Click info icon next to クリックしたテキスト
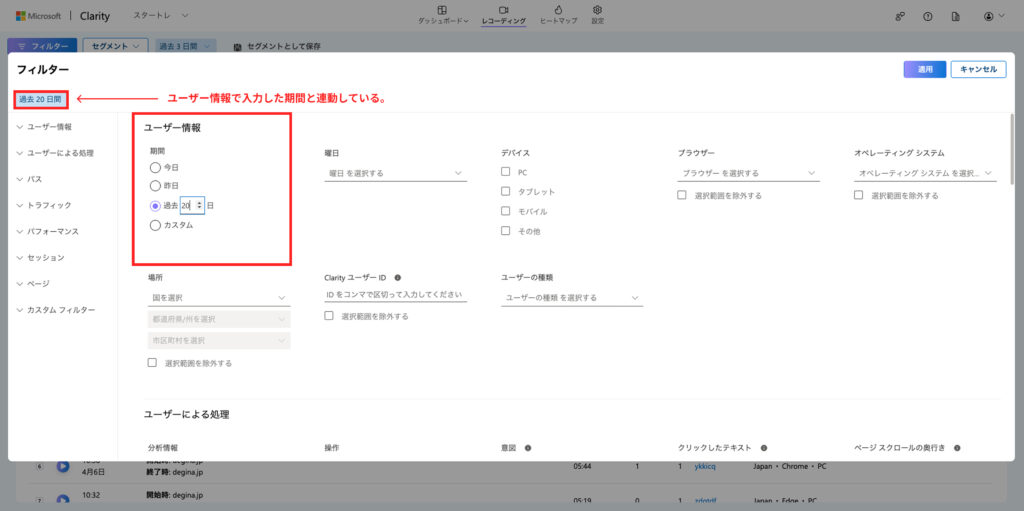 763,448
